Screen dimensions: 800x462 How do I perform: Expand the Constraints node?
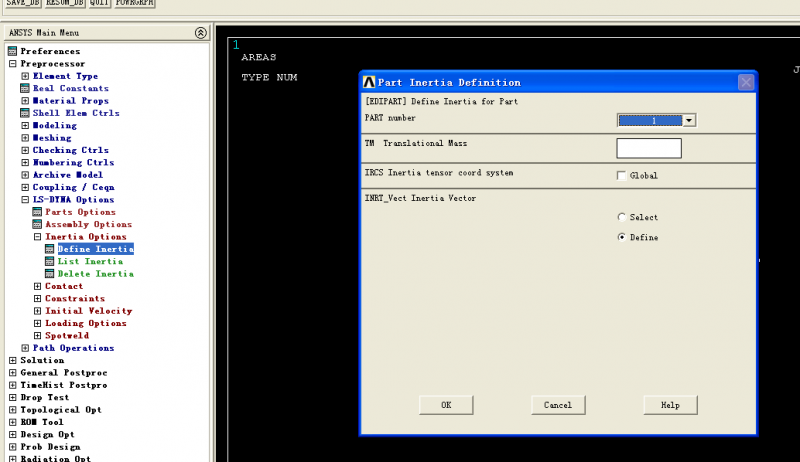tap(37, 299)
